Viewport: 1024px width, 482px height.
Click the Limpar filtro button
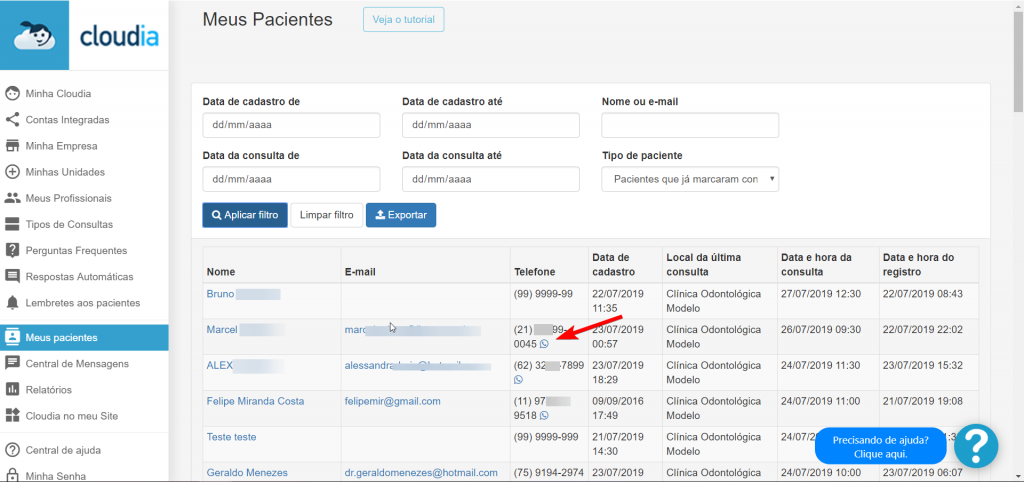tap(327, 215)
